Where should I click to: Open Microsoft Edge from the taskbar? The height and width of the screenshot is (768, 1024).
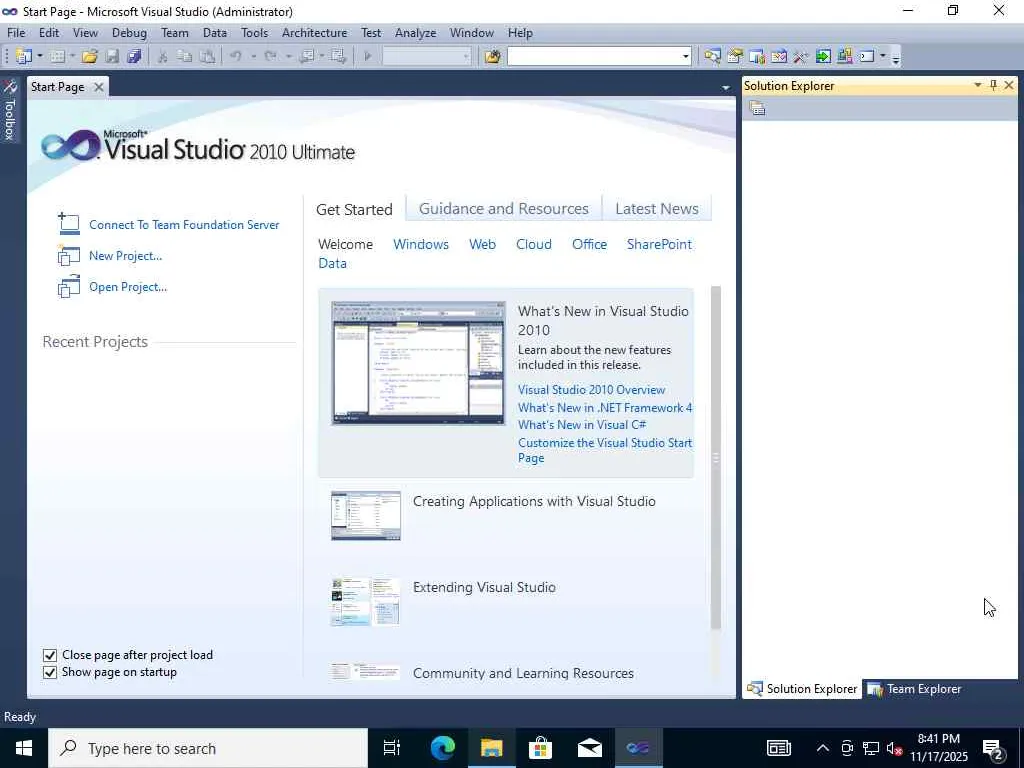click(x=443, y=748)
